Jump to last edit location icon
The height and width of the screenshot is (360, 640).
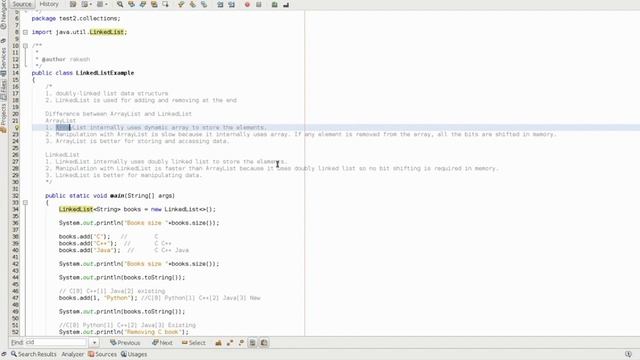pos(73,4)
